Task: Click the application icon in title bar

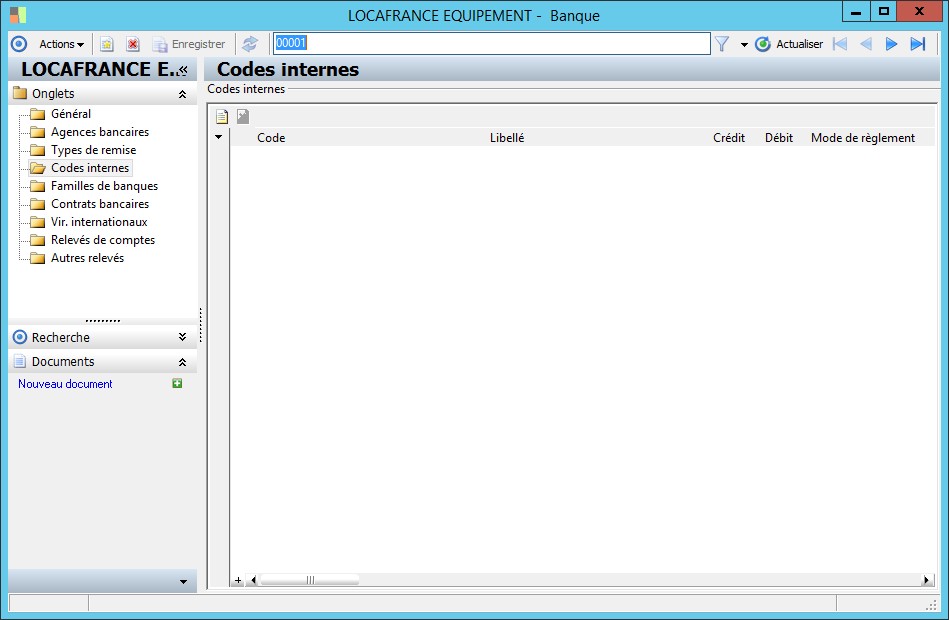Action: [x=18, y=15]
